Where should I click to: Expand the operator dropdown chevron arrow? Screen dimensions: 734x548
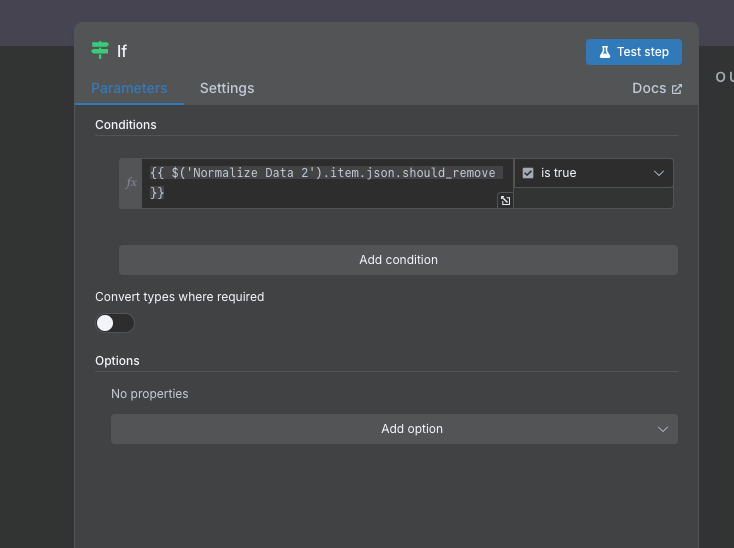(x=659, y=173)
